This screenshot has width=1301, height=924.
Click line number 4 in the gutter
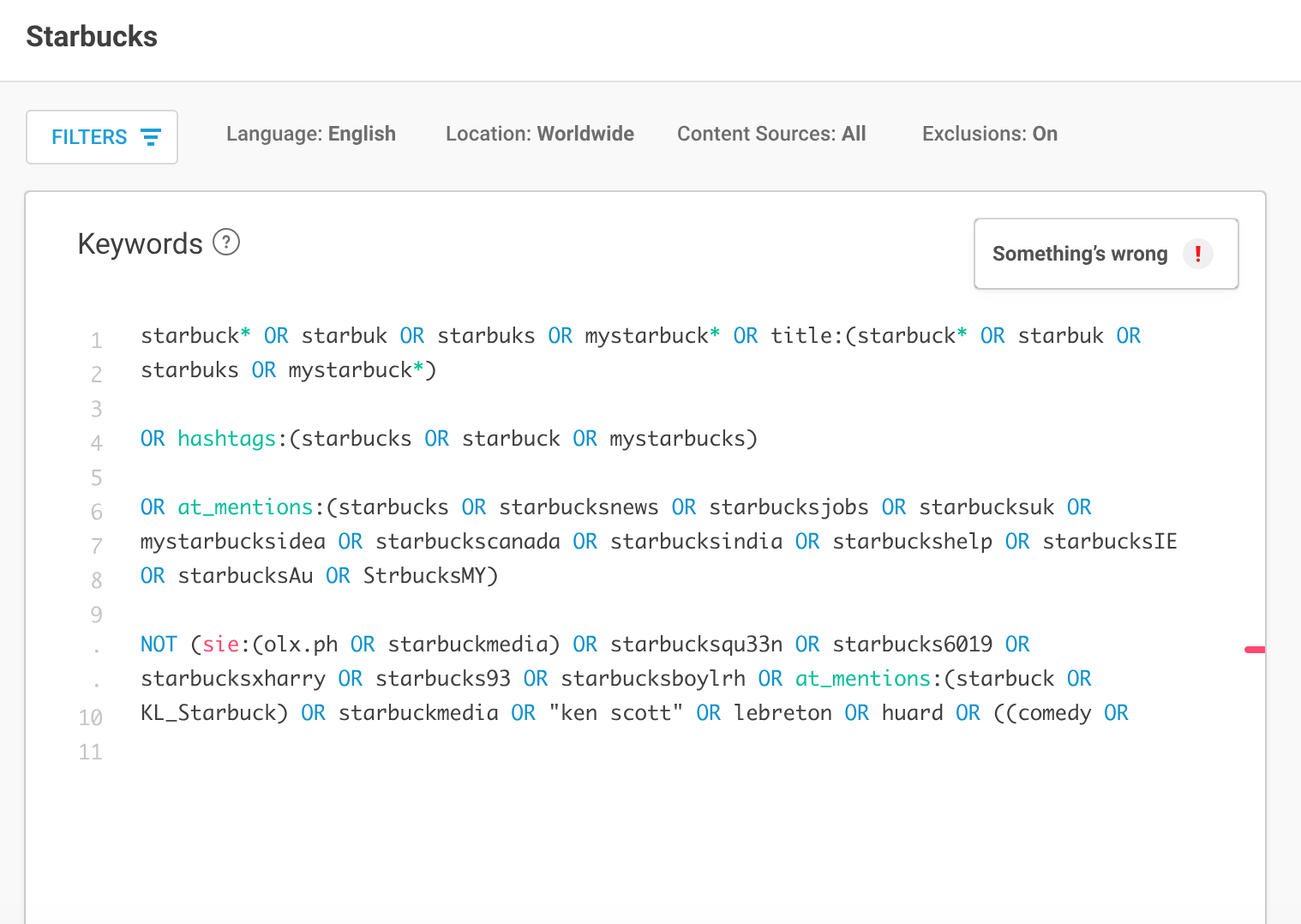(x=97, y=443)
